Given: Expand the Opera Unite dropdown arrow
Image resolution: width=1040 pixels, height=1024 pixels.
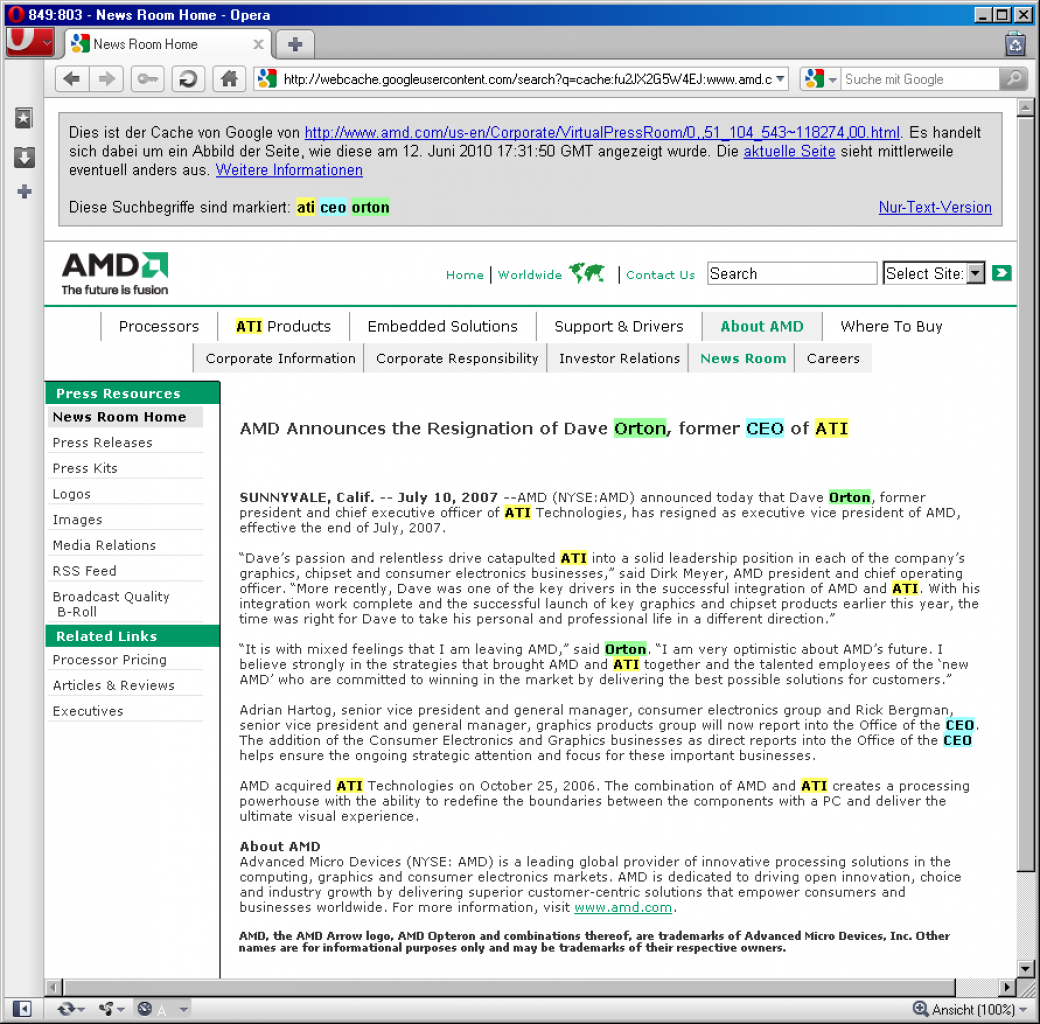Looking at the screenshot, I should coord(121,1009).
